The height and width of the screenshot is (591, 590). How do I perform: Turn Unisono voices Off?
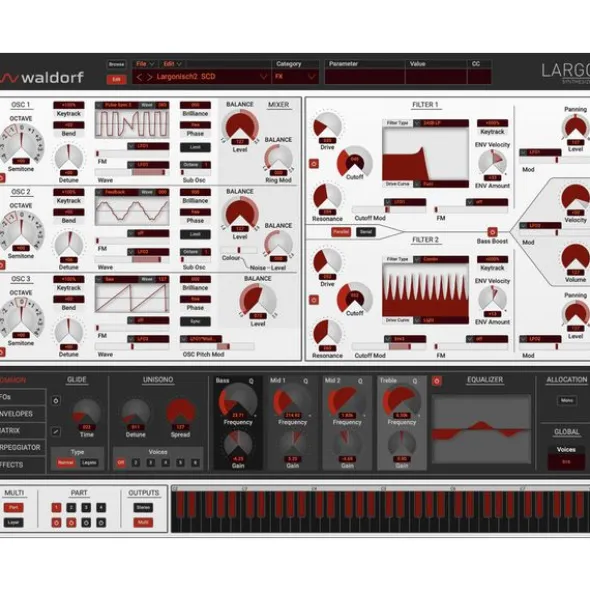click(121, 462)
